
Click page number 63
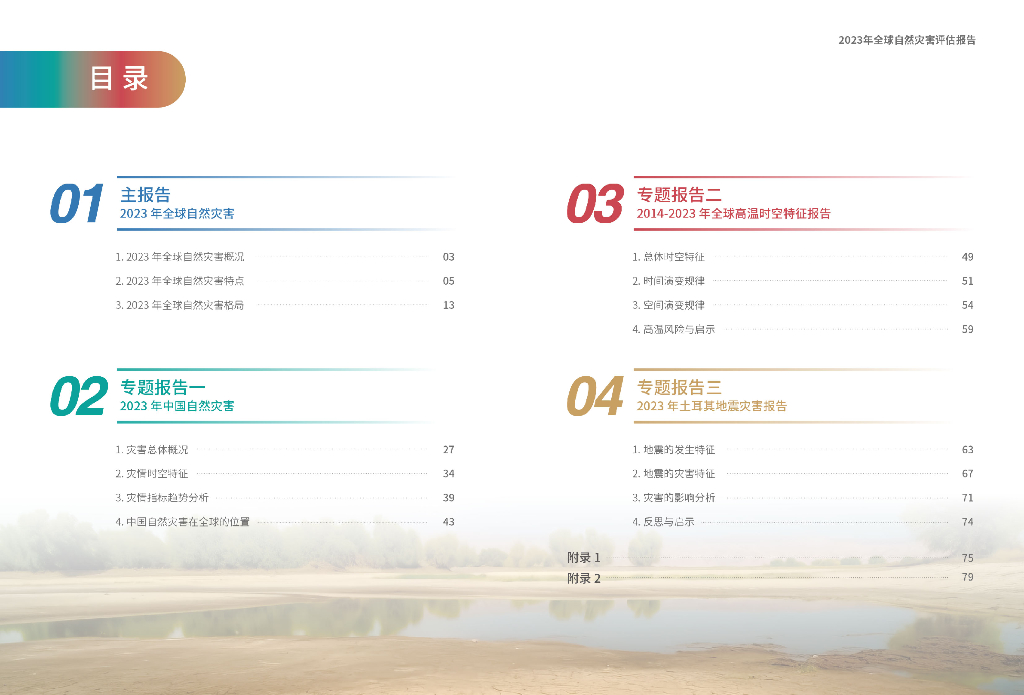click(x=968, y=449)
